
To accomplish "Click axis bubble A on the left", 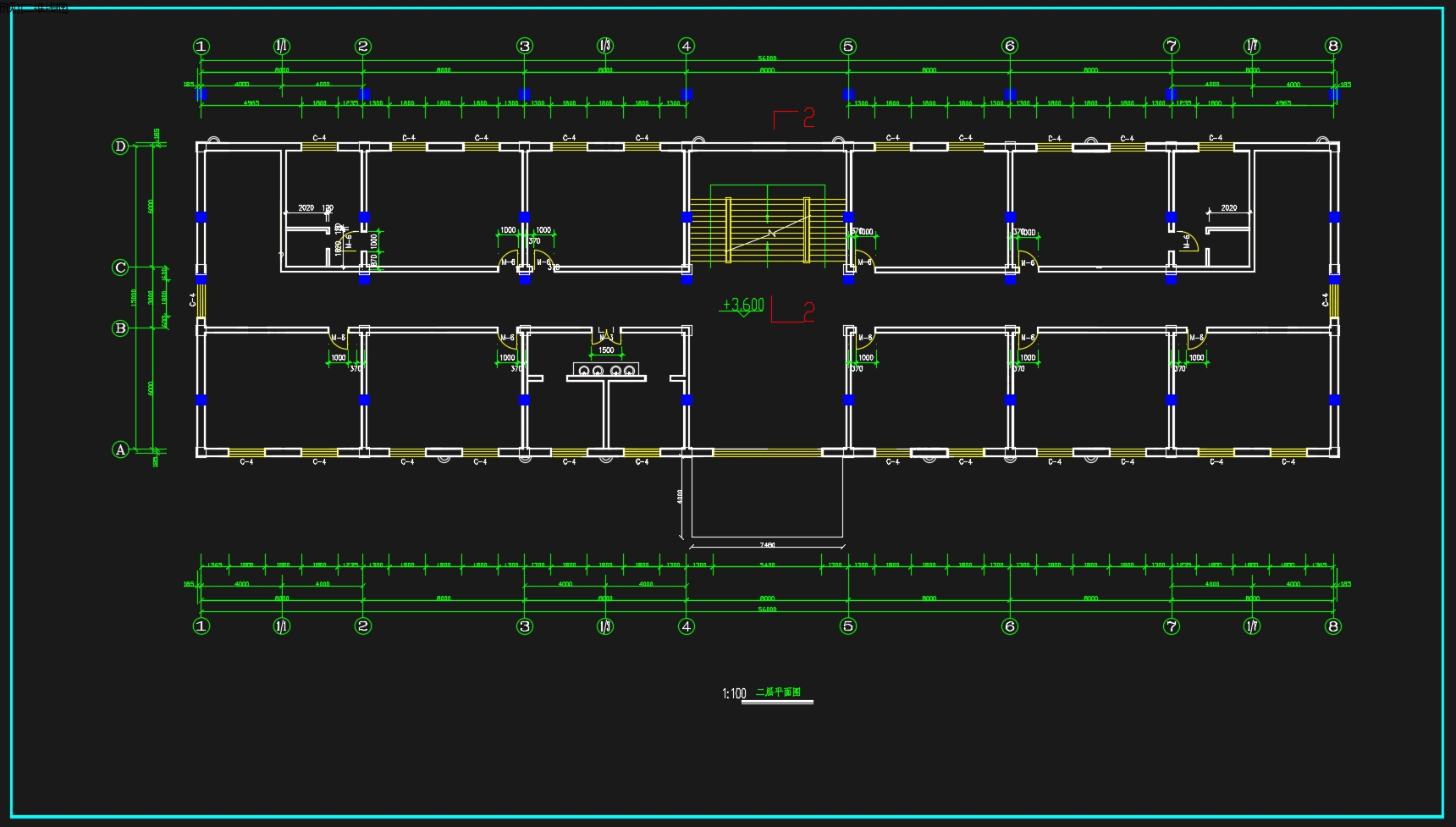I will [x=120, y=449].
